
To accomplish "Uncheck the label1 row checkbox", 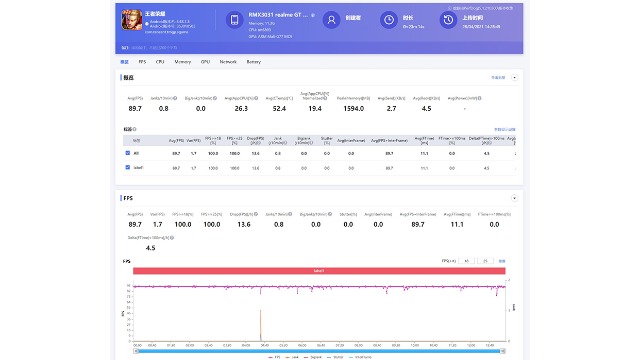I will click(x=128, y=167).
